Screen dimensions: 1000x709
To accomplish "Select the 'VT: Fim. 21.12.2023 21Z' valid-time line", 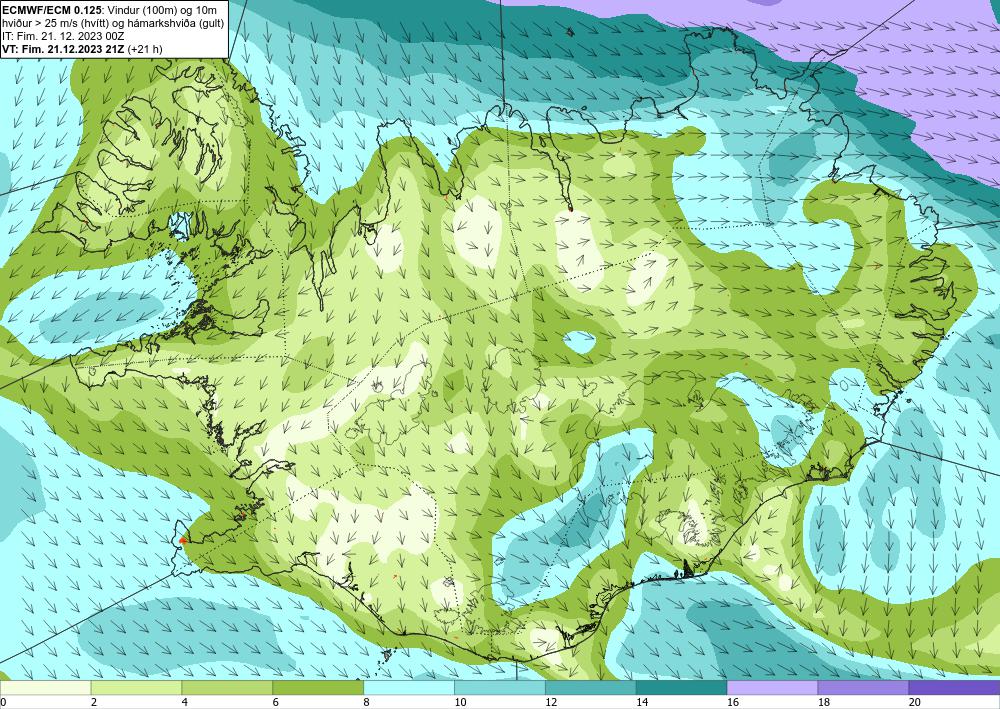I will [x=64, y=49].
